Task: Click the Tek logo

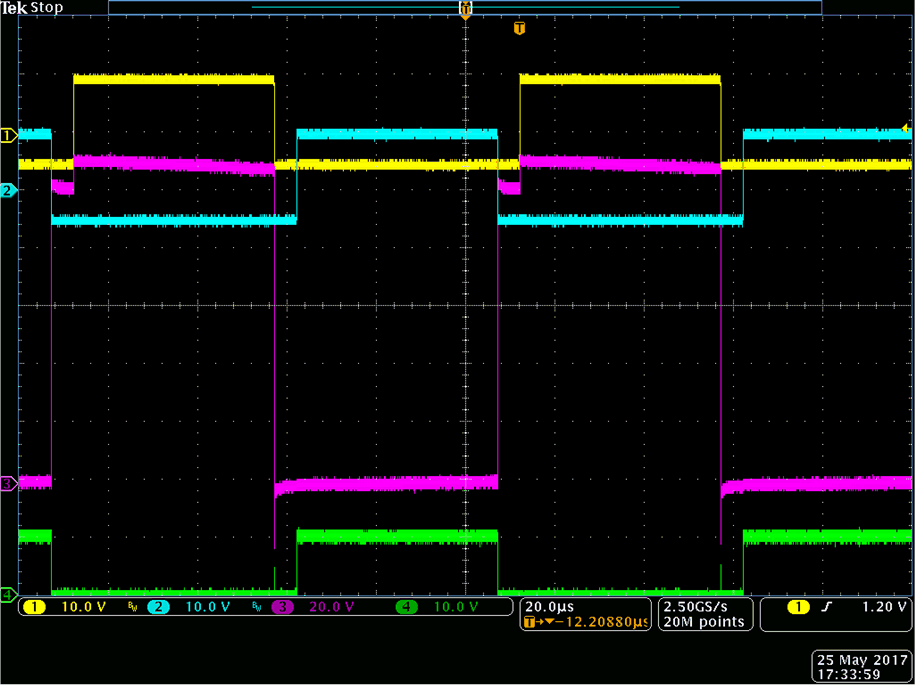Action: [x=13, y=7]
